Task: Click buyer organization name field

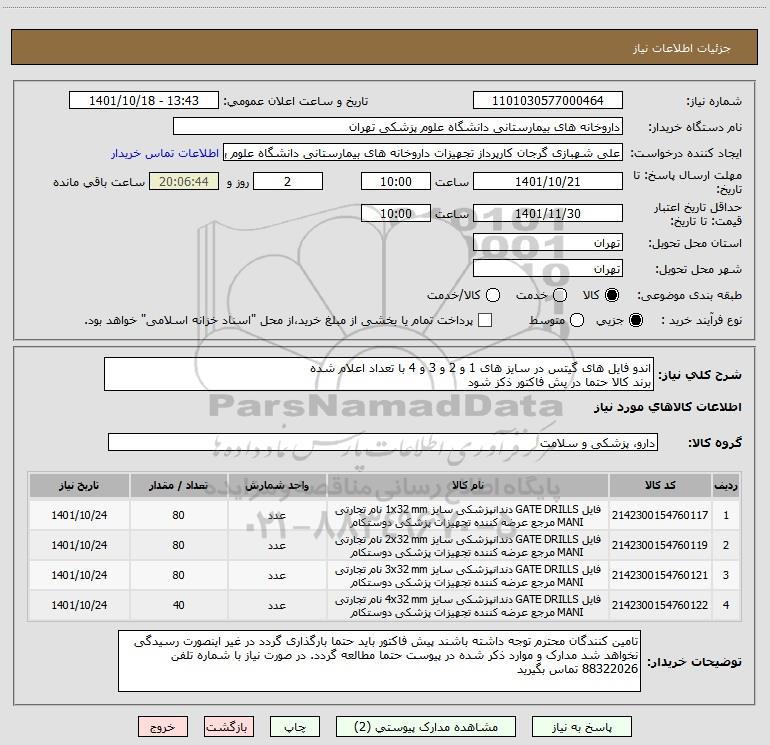Action: [x=398, y=126]
